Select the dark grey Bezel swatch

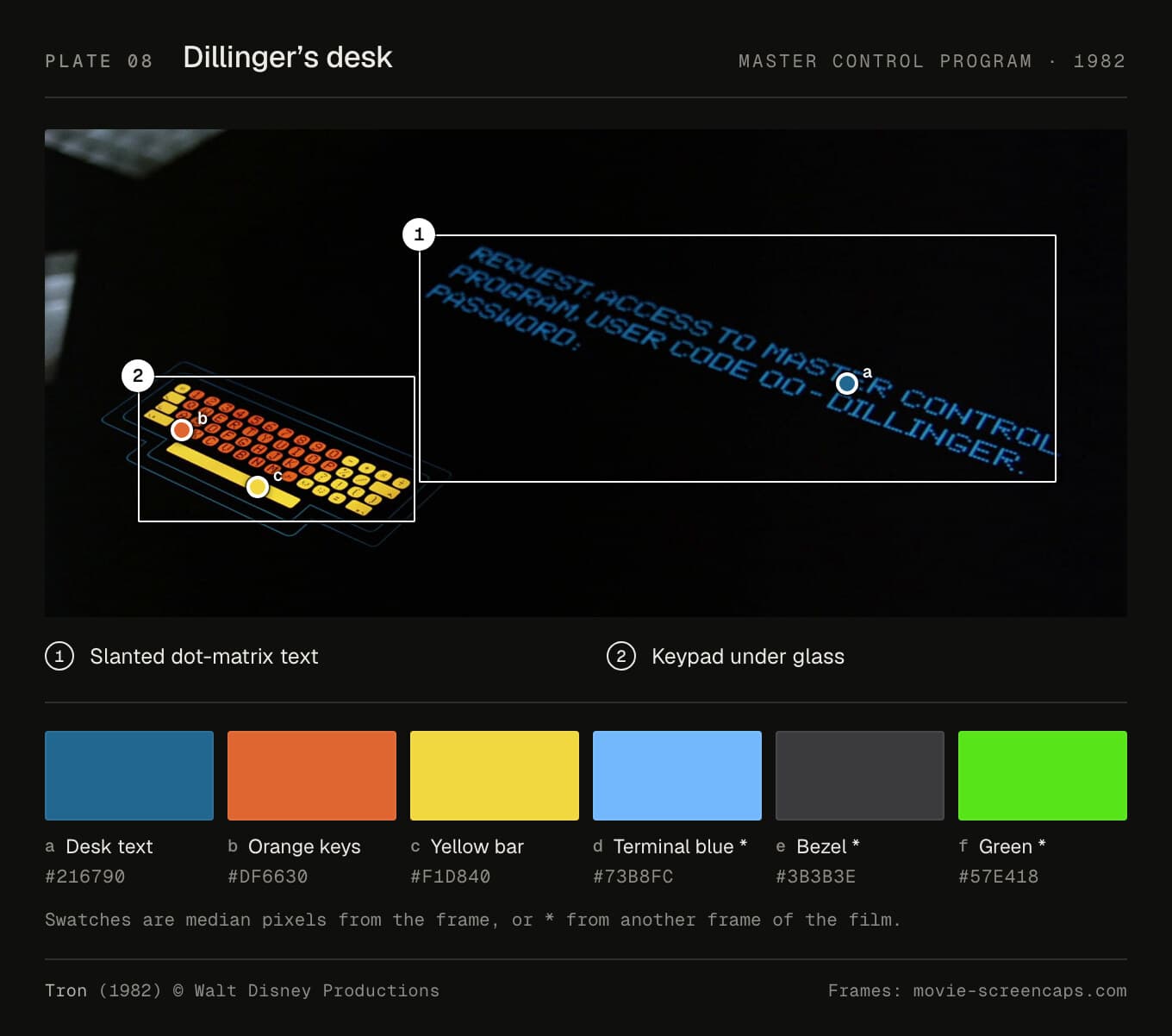click(860, 776)
